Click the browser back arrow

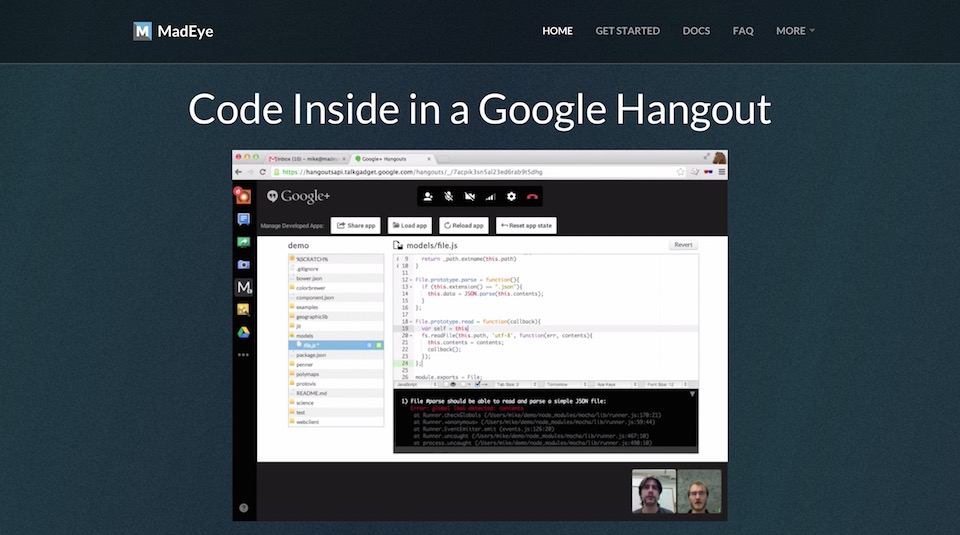(238, 172)
